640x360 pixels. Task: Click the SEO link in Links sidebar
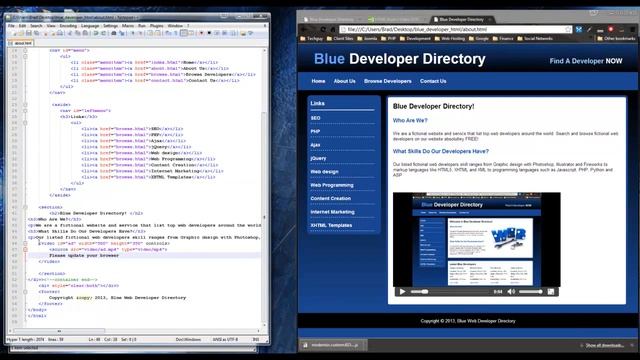[316, 118]
